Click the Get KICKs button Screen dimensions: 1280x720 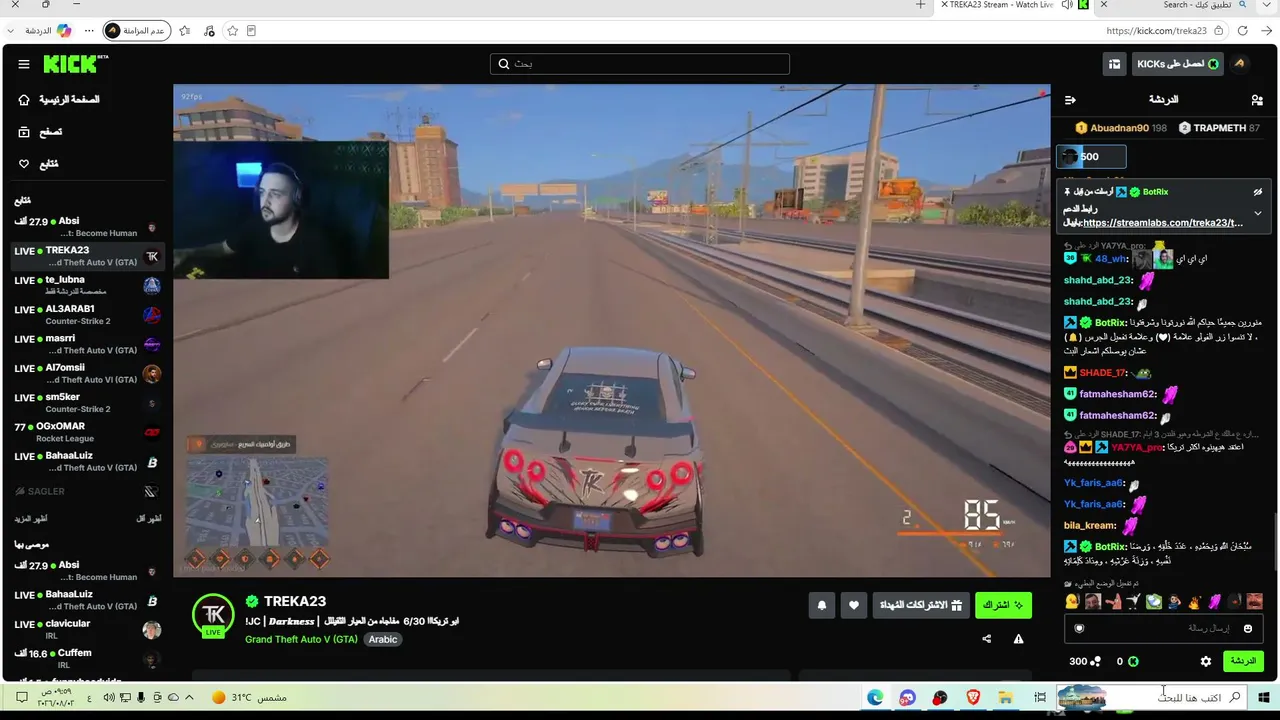[1176, 64]
